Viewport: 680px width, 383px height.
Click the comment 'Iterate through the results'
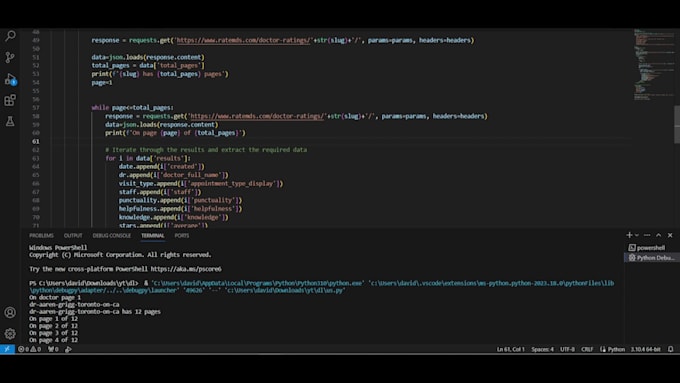tap(206, 150)
